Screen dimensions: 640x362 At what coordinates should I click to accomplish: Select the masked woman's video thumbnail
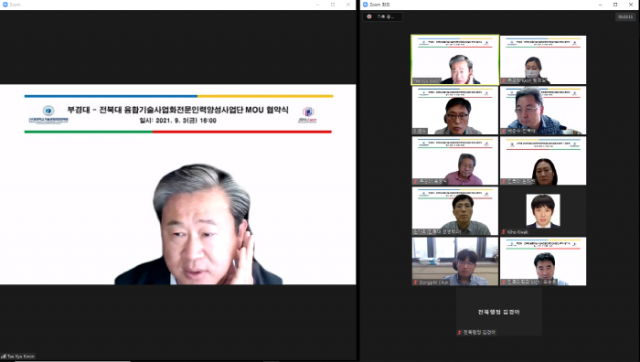tap(543, 60)
